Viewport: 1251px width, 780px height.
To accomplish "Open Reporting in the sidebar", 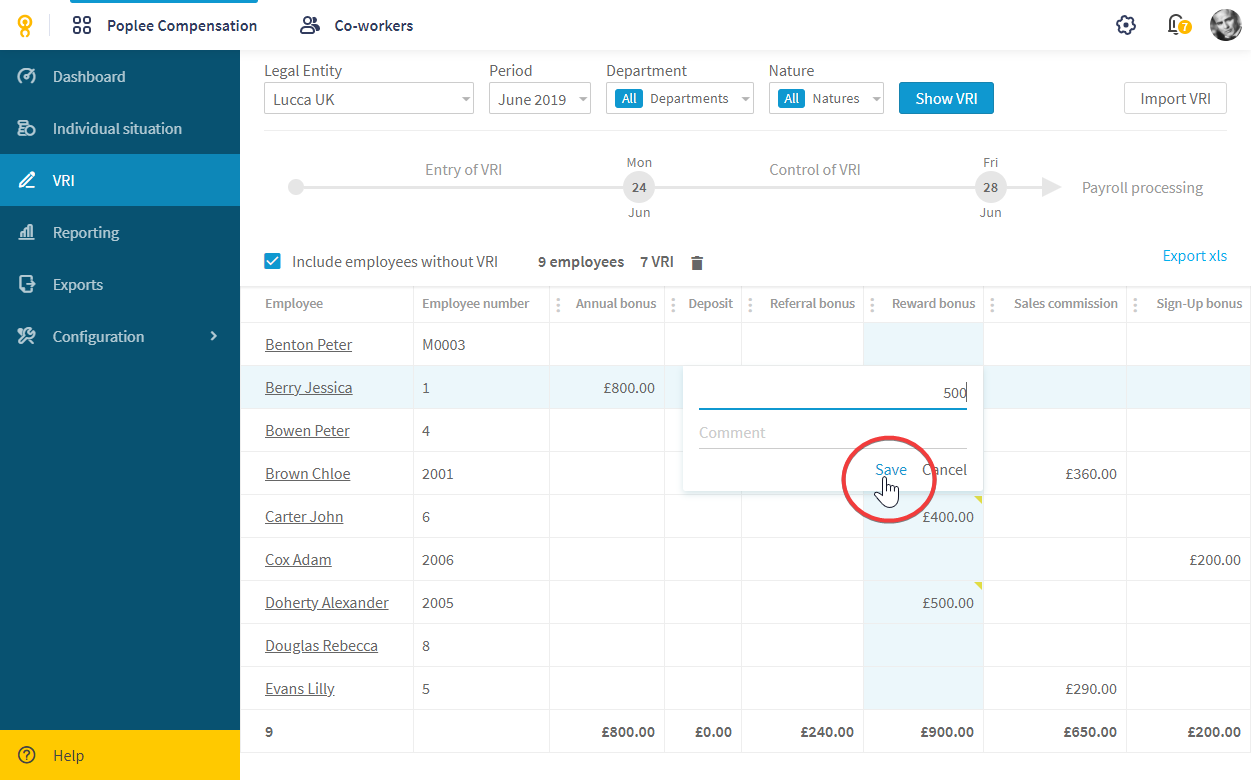I will 120,232.
